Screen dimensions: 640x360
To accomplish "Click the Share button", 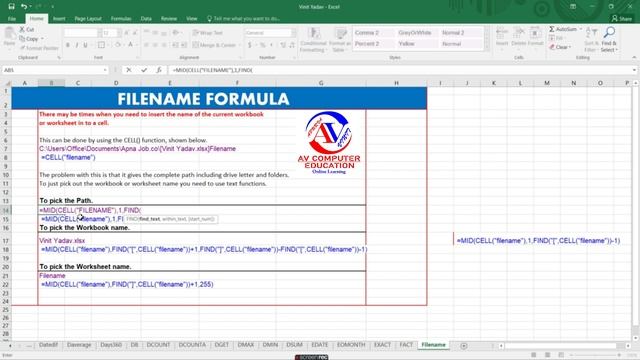I will pos(622,19).
